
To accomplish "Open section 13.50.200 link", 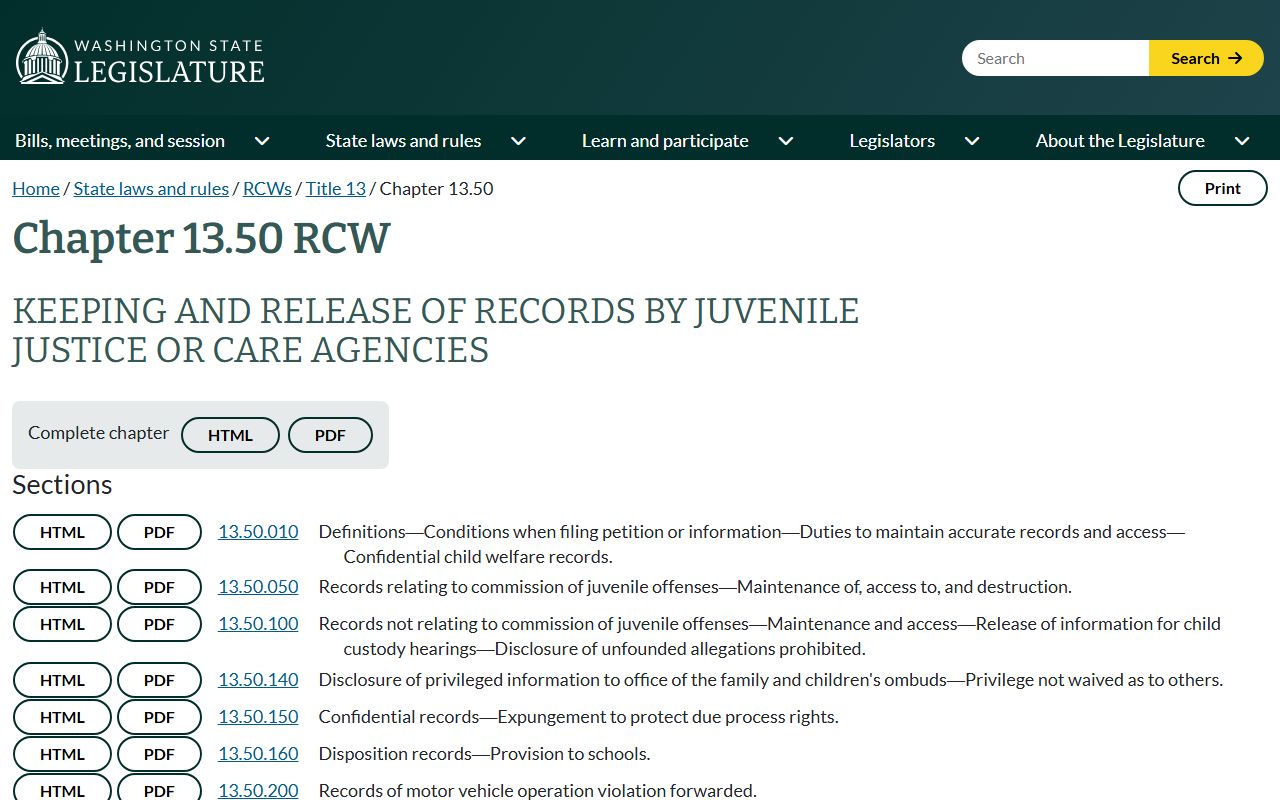I will pyautogui.click(x=258, y=790).
